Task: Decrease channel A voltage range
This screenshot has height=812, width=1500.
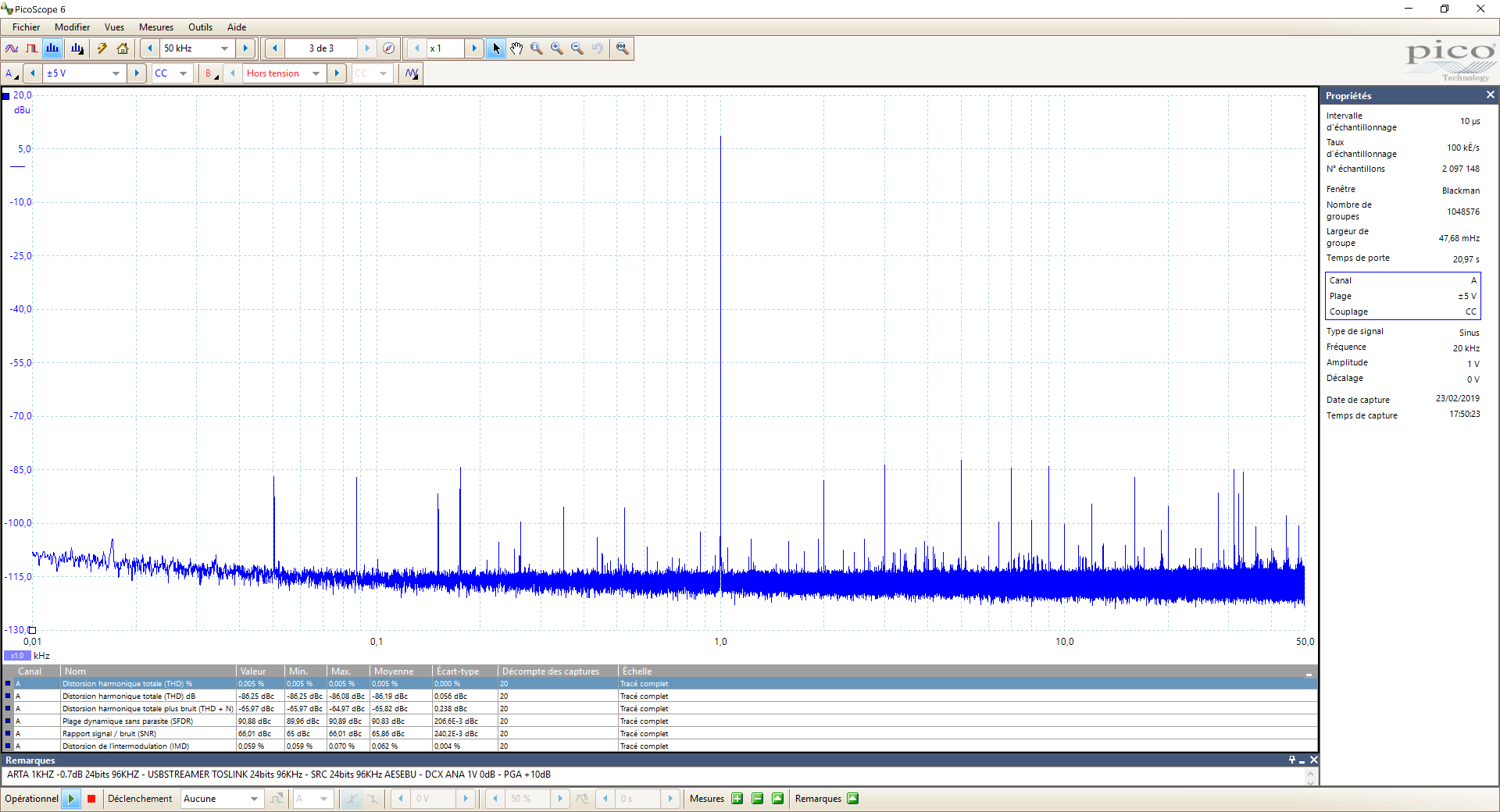Action: pos(33,73)
